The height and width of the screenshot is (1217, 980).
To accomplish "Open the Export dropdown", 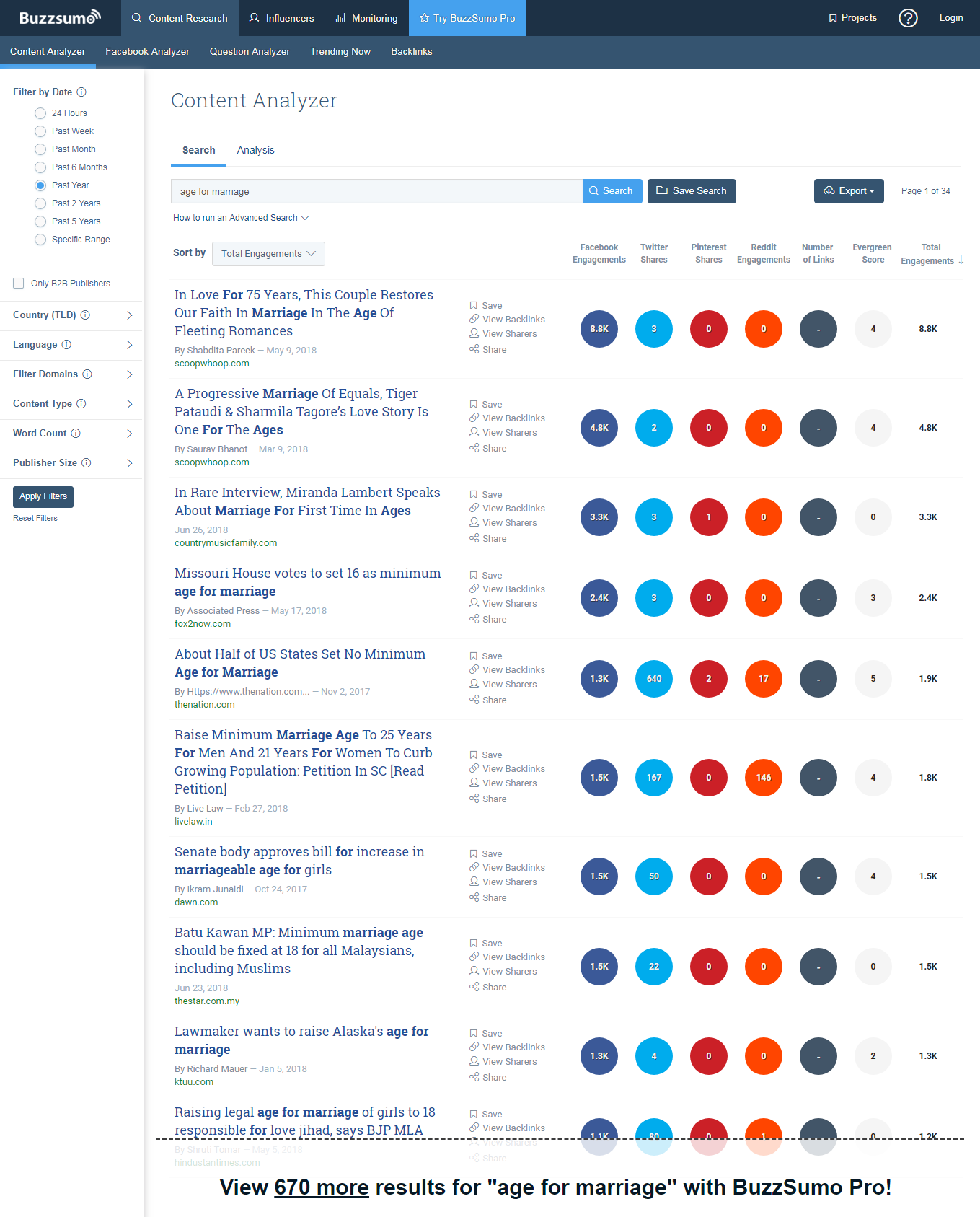I will coord(849,191).
